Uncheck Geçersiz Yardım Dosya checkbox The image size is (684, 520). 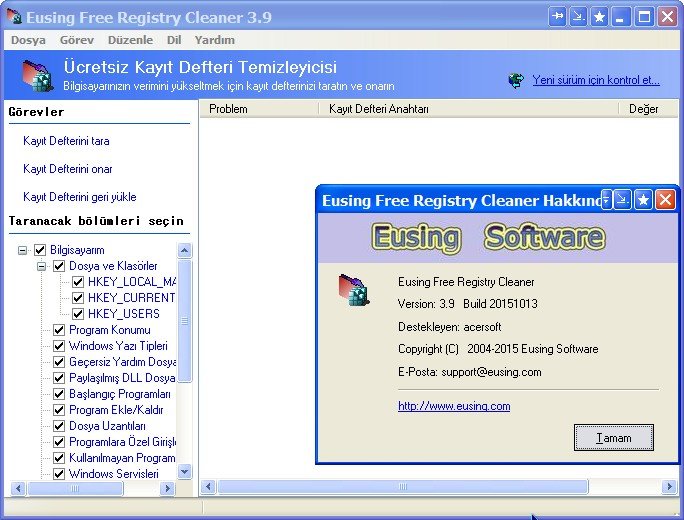point(59,362)
